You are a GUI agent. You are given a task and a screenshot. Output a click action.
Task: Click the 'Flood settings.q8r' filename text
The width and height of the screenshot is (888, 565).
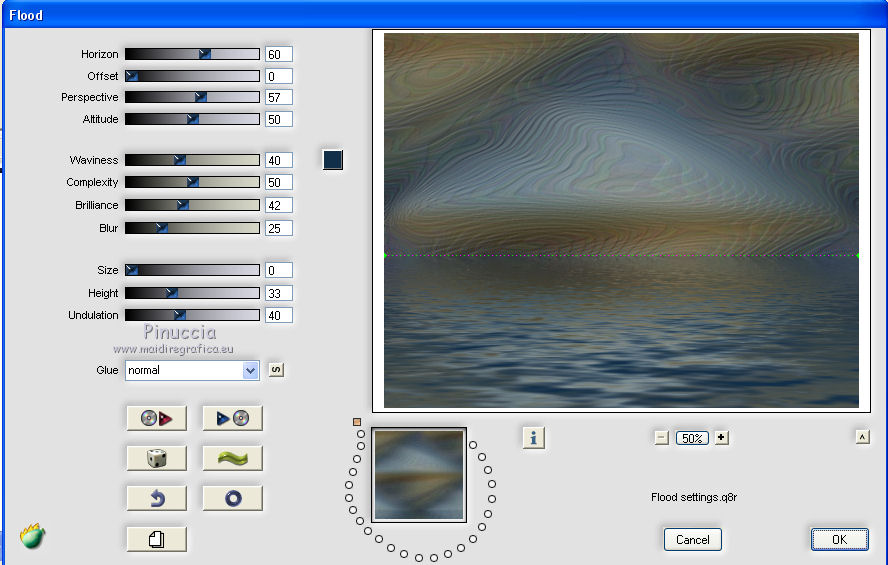tap(694, 497)
